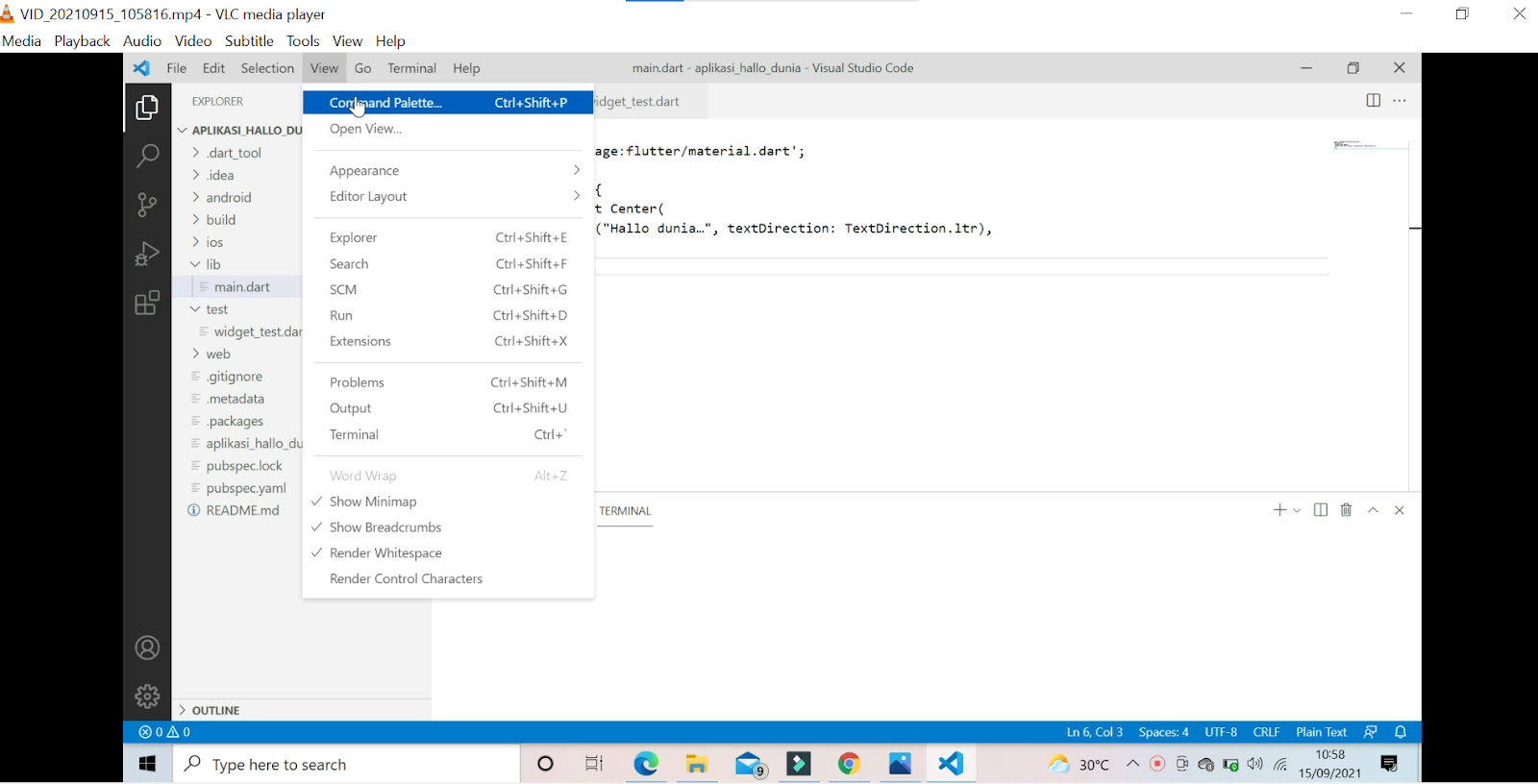
Task: Click the Task View taskbar icon
Action: point(595,764)
